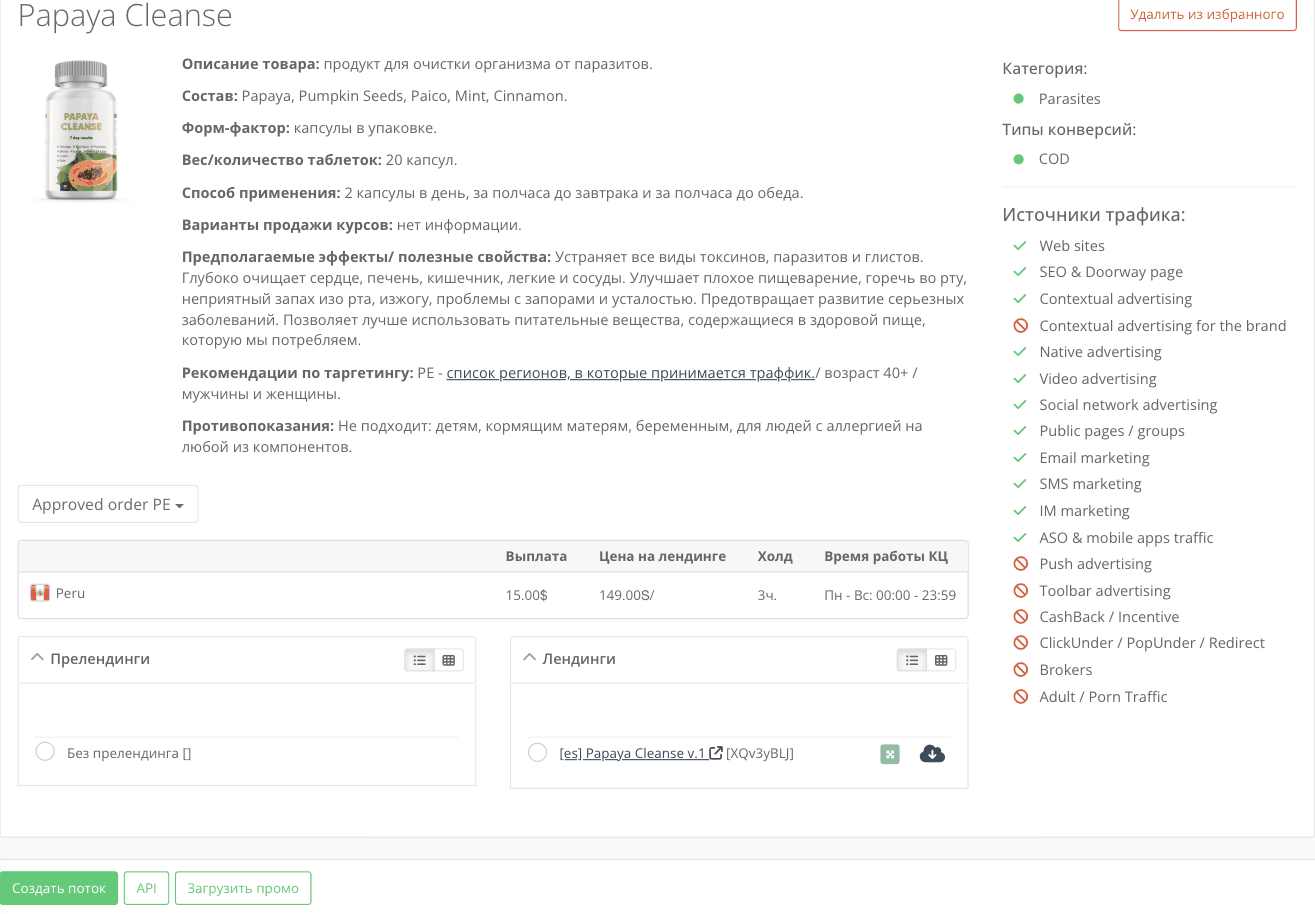This screenshot has height=914, width=1315.
Task: Switch Лендинги panel to grid view
Action: point(941,660)
